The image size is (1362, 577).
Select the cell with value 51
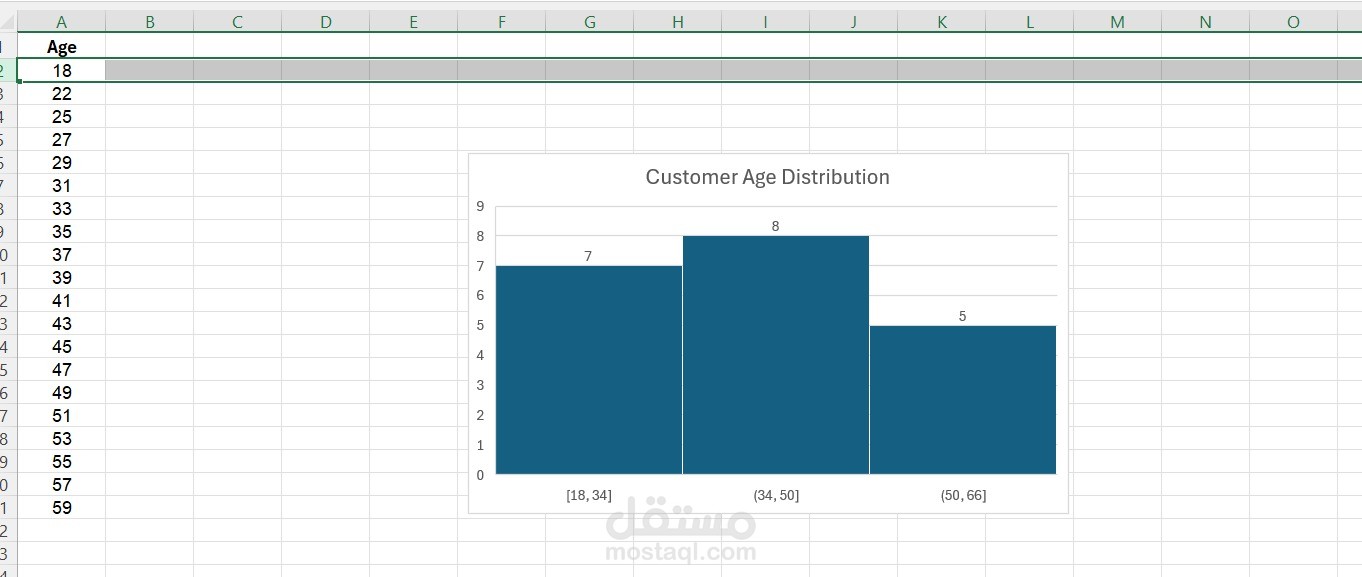pos(61,415)
